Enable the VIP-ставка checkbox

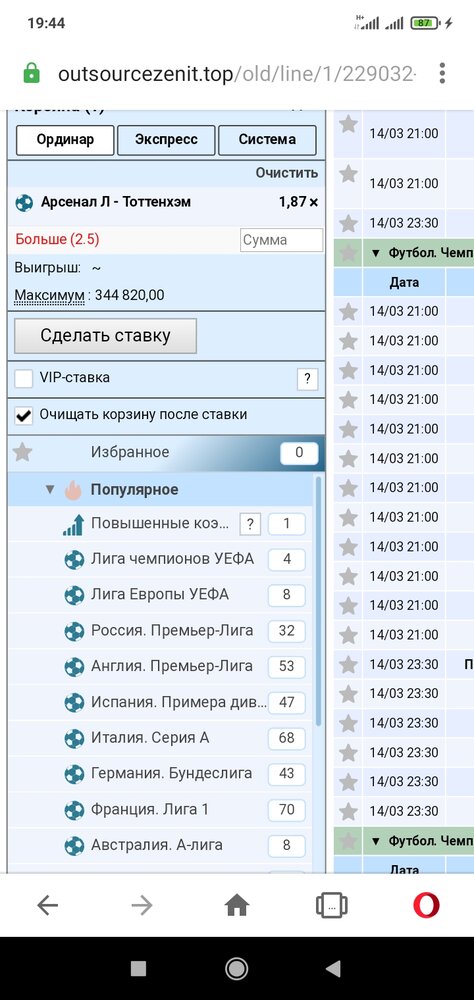tap(24, 378)
